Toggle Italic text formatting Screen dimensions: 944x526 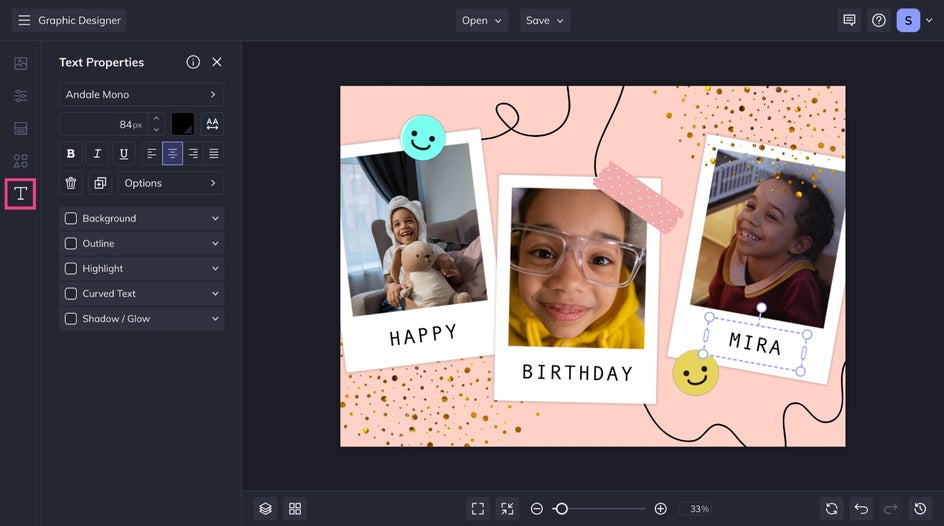(x=97, y=153)
